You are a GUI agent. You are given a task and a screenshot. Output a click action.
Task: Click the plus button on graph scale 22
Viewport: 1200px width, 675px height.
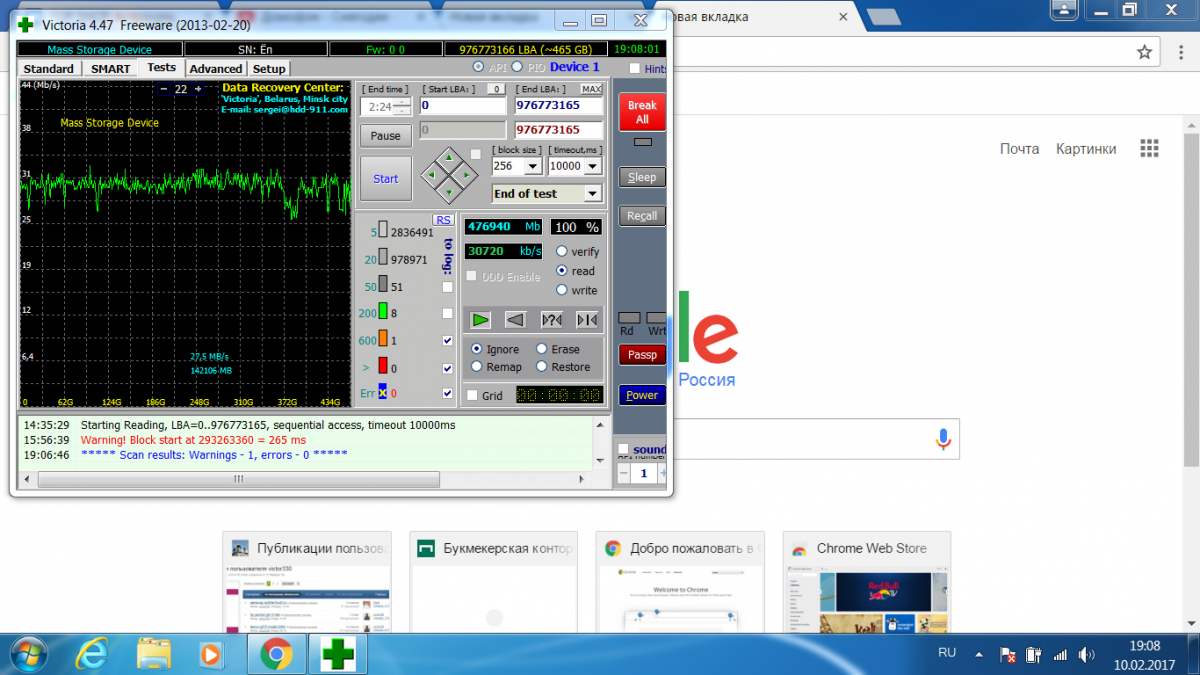pos(198,89)
